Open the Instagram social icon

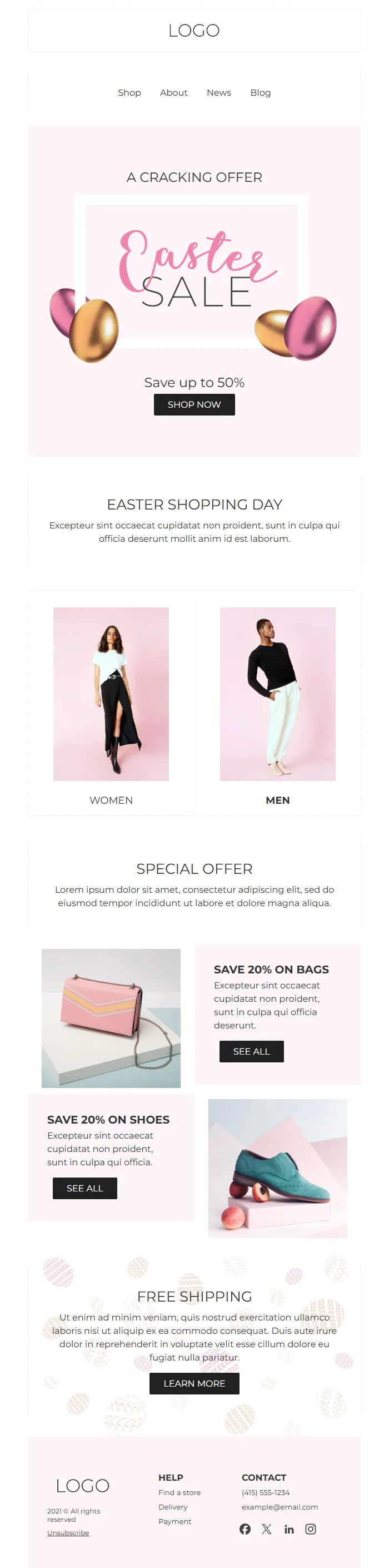(311, 1529)
